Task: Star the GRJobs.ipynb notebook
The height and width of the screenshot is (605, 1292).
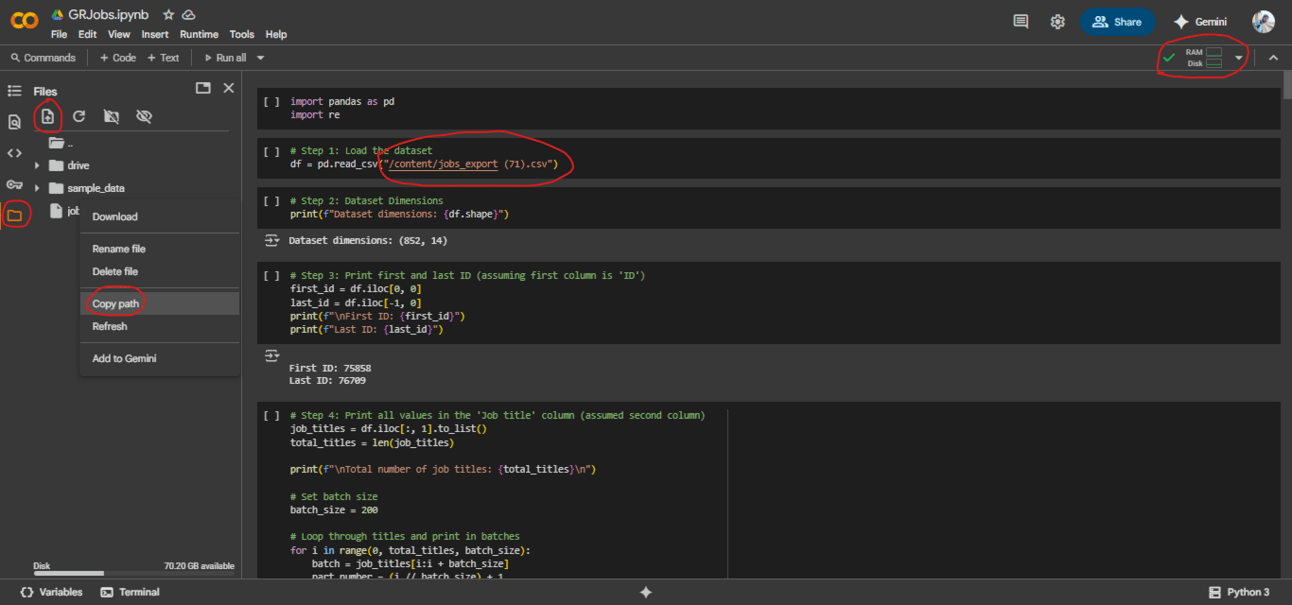Action: 168,15
